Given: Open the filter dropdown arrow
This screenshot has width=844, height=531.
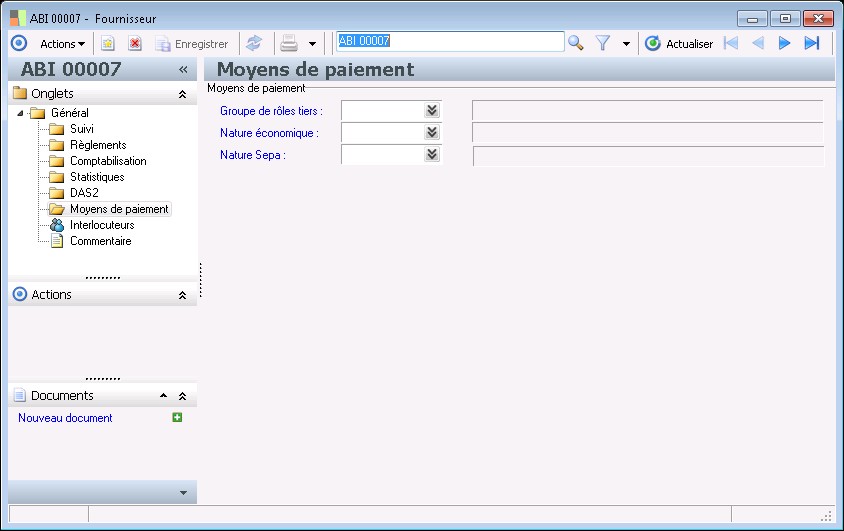Looking at the screenshot, I should 626,44.
